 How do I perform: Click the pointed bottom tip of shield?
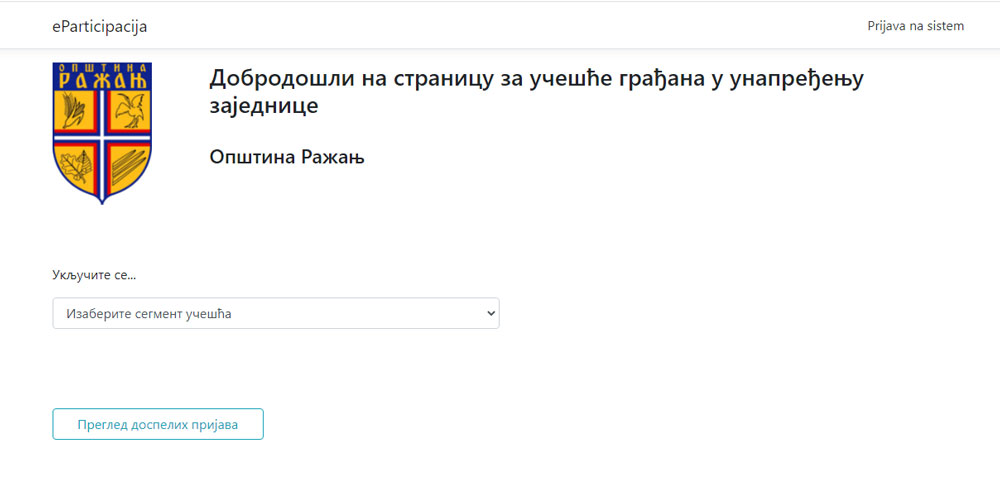(102, 199)
